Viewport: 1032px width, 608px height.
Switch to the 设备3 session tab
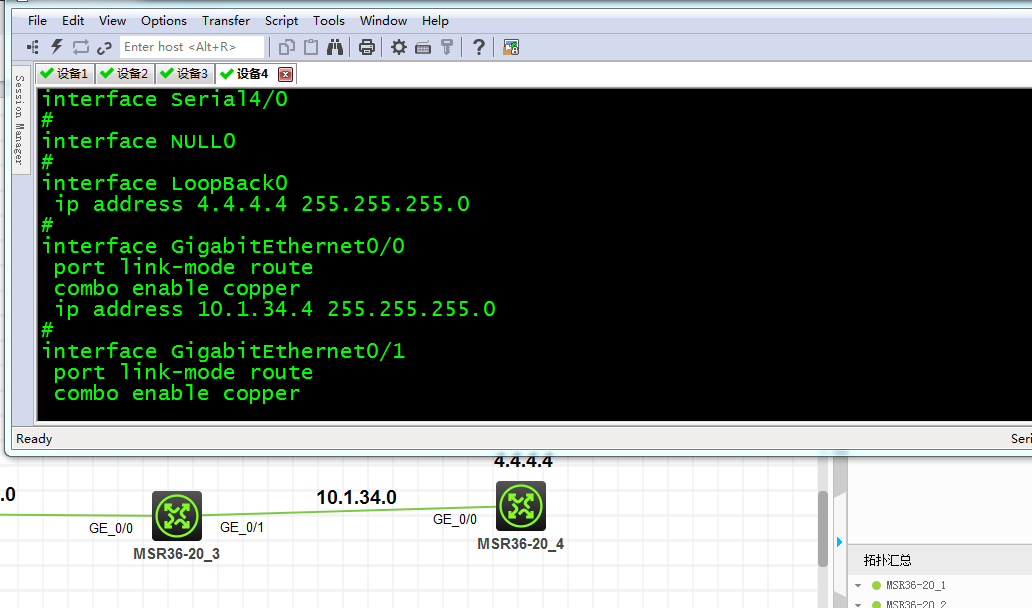tap(185, 74)
